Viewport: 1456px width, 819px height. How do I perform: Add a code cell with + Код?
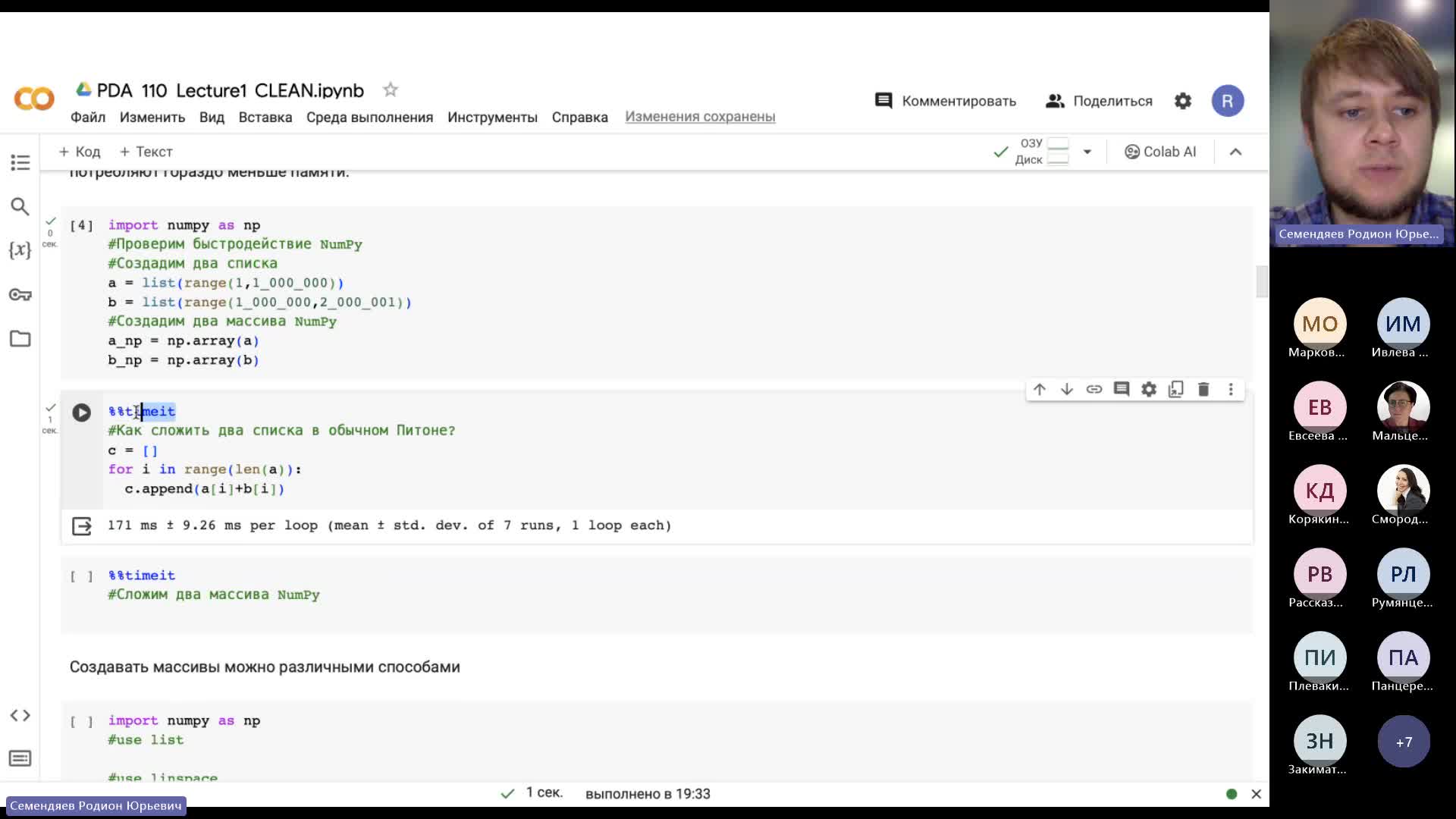[80, 152]
